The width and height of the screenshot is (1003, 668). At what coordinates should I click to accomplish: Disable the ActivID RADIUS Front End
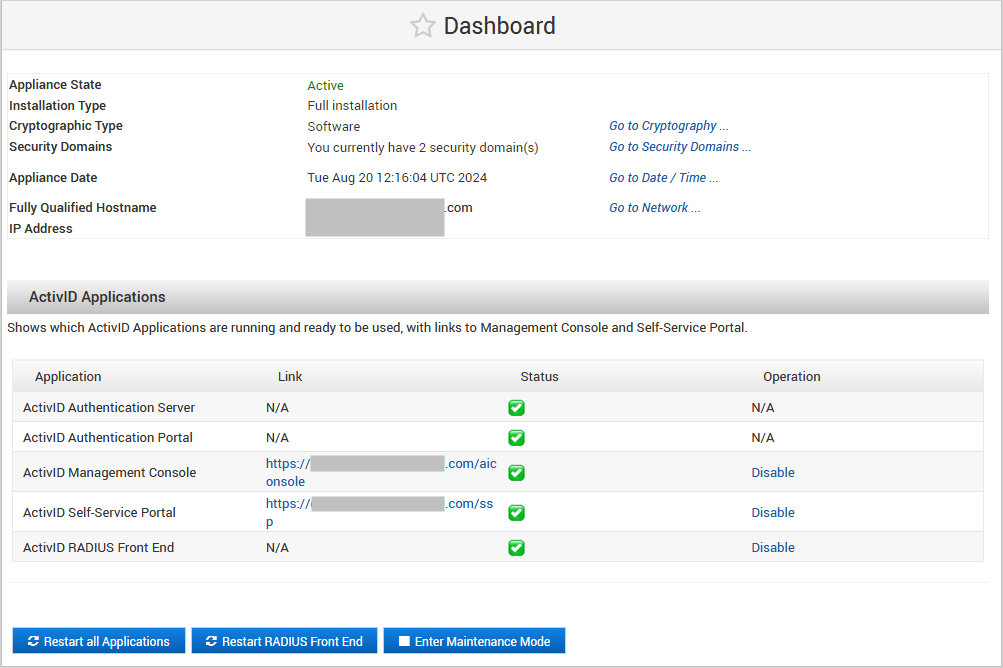point(773,548)
